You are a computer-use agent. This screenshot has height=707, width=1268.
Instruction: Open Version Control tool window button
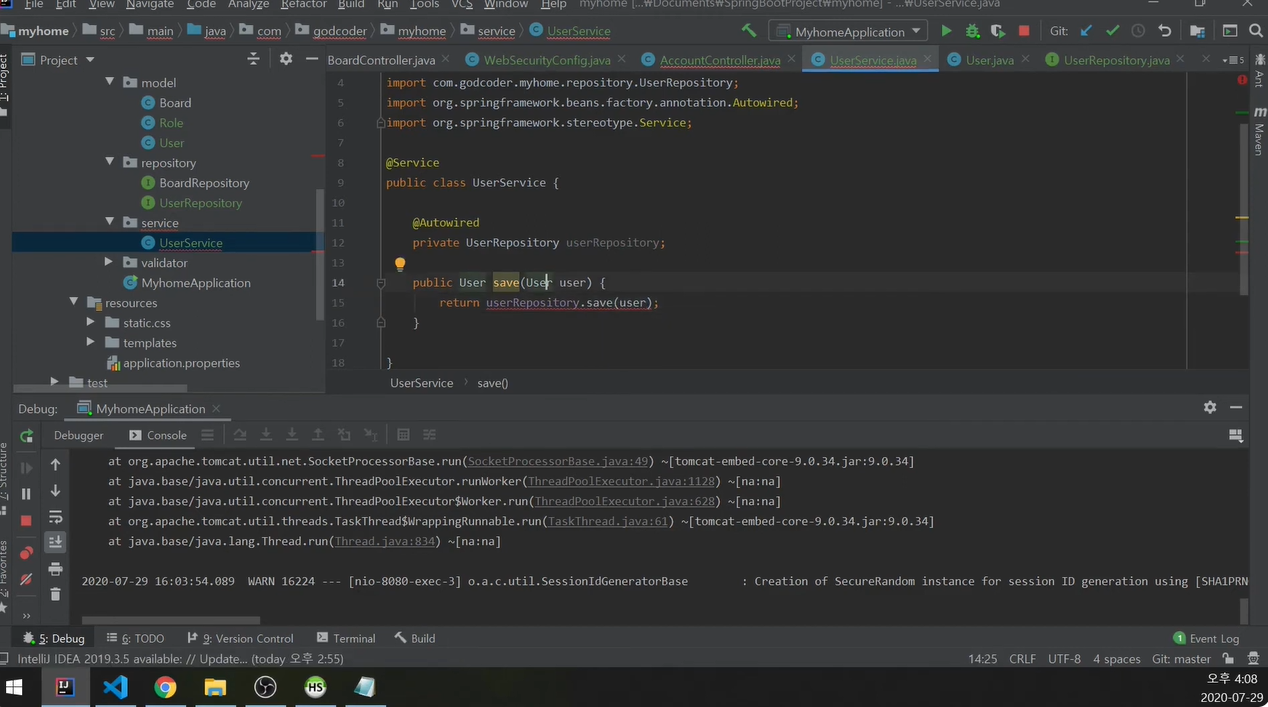(x=240, y=638)
